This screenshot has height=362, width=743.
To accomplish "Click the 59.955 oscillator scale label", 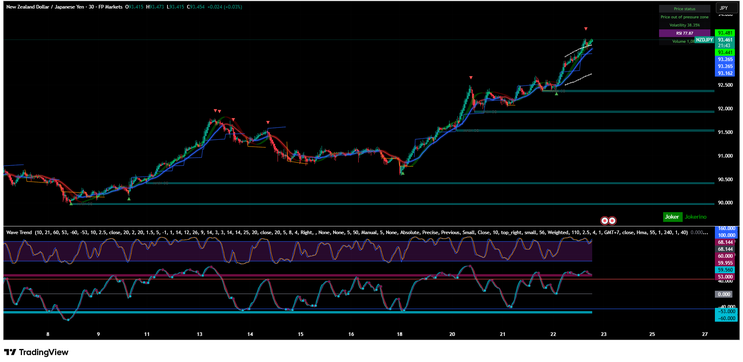I will [x=725, y=262].
